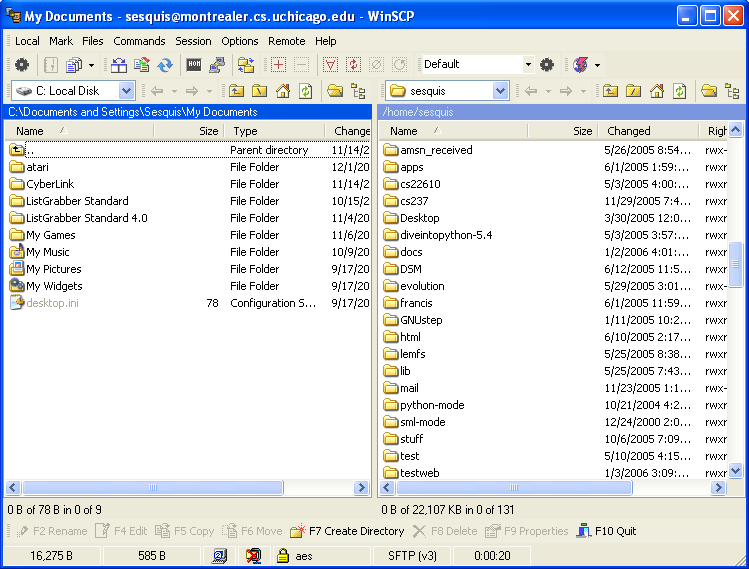Toggle the remote directory tree view
Viewport: 749px width, 569px height.
coord(732,91)
